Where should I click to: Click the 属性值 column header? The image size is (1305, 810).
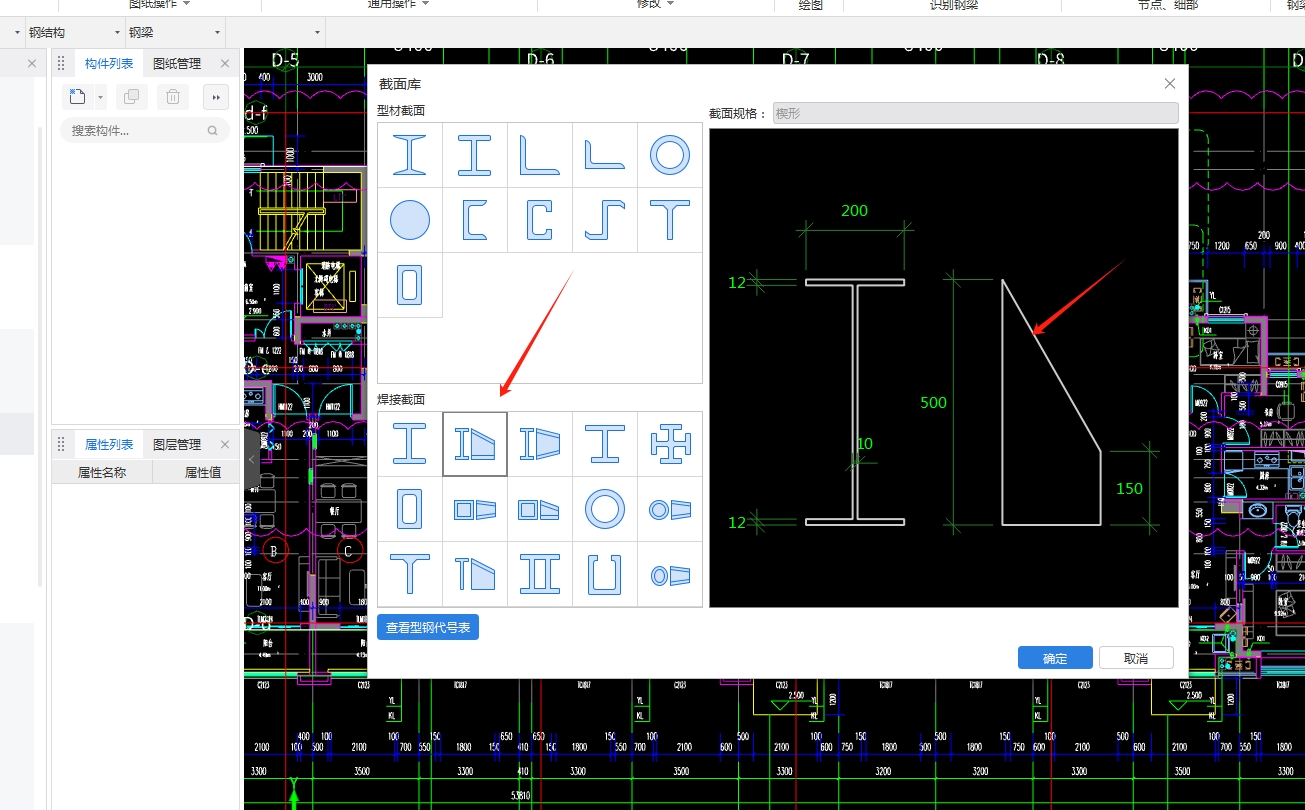(x=203, y=472)
